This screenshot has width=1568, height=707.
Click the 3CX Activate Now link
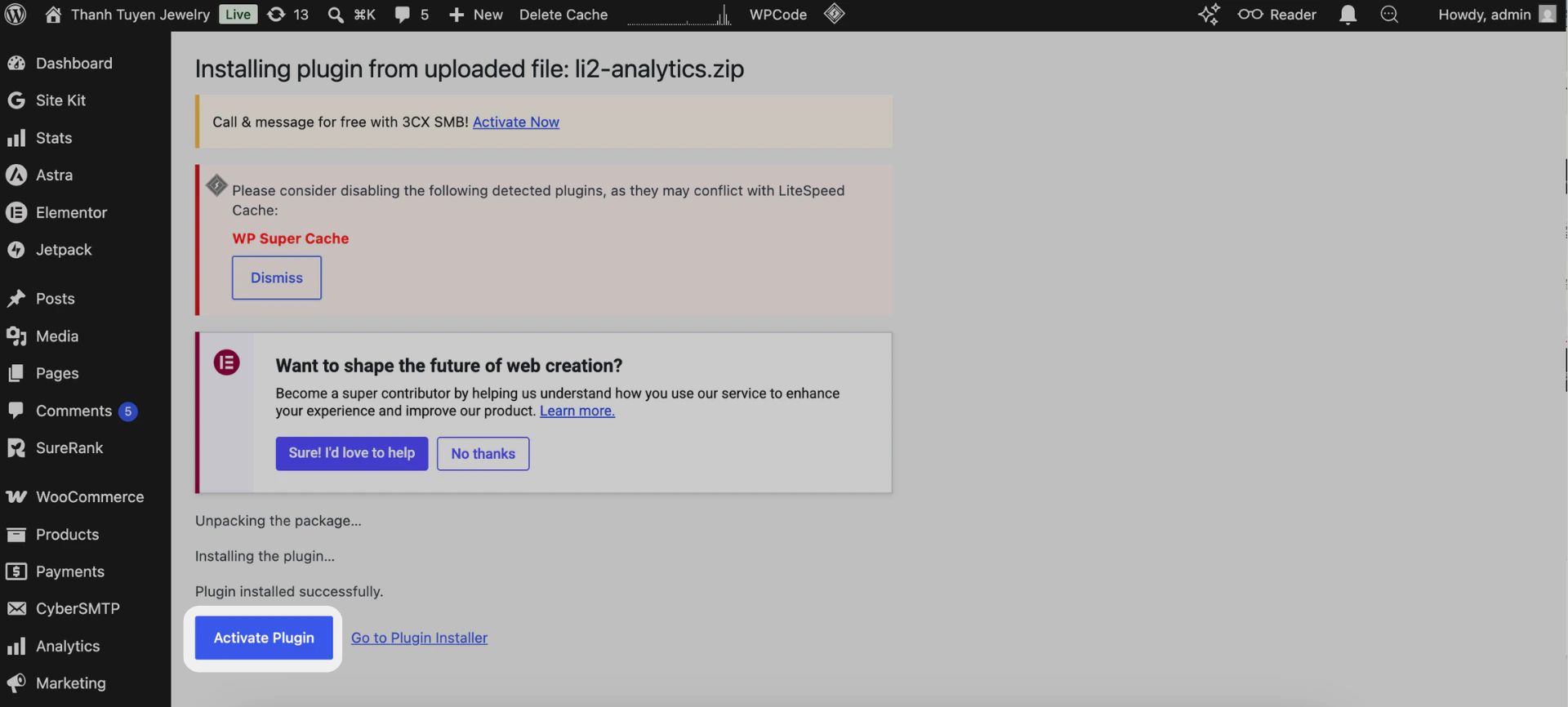coord(515,122)
